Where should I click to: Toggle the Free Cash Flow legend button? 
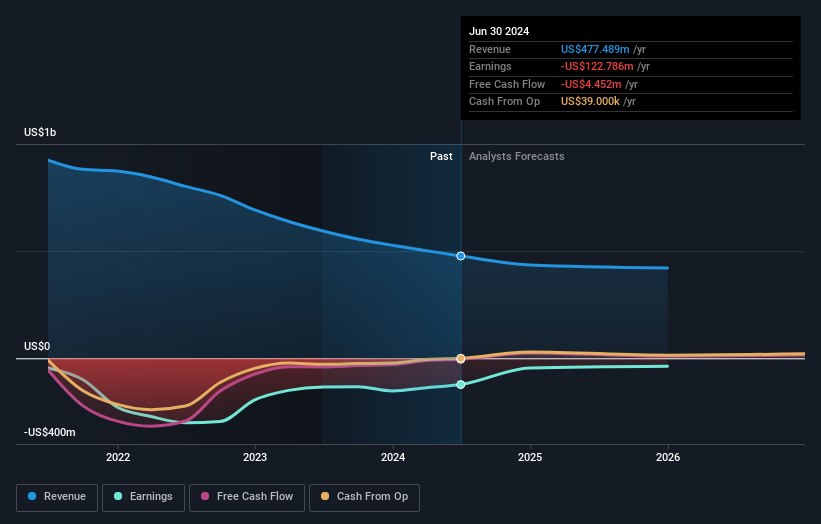click(247, 497)
